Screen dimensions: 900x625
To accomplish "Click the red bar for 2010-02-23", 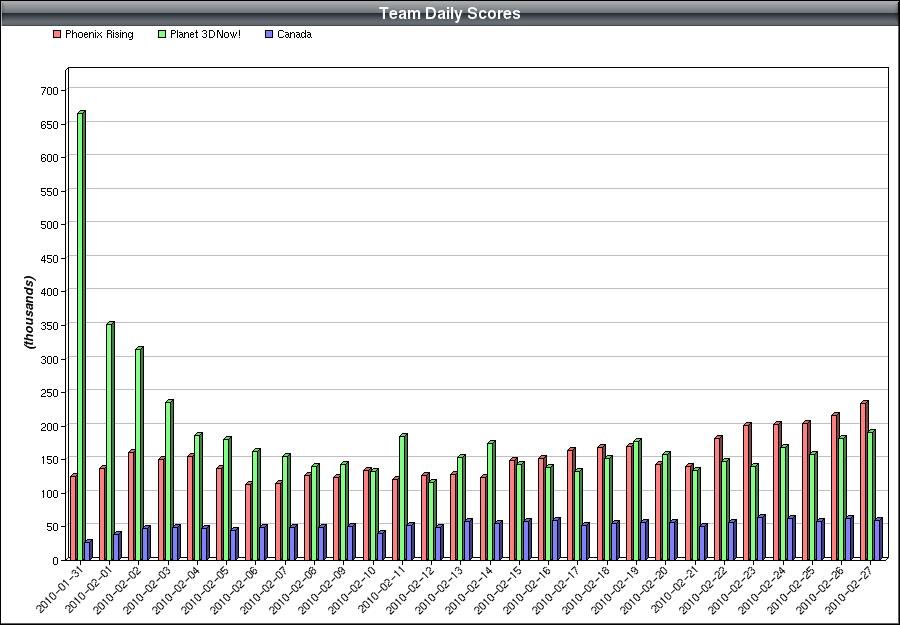I will (747, 492).
